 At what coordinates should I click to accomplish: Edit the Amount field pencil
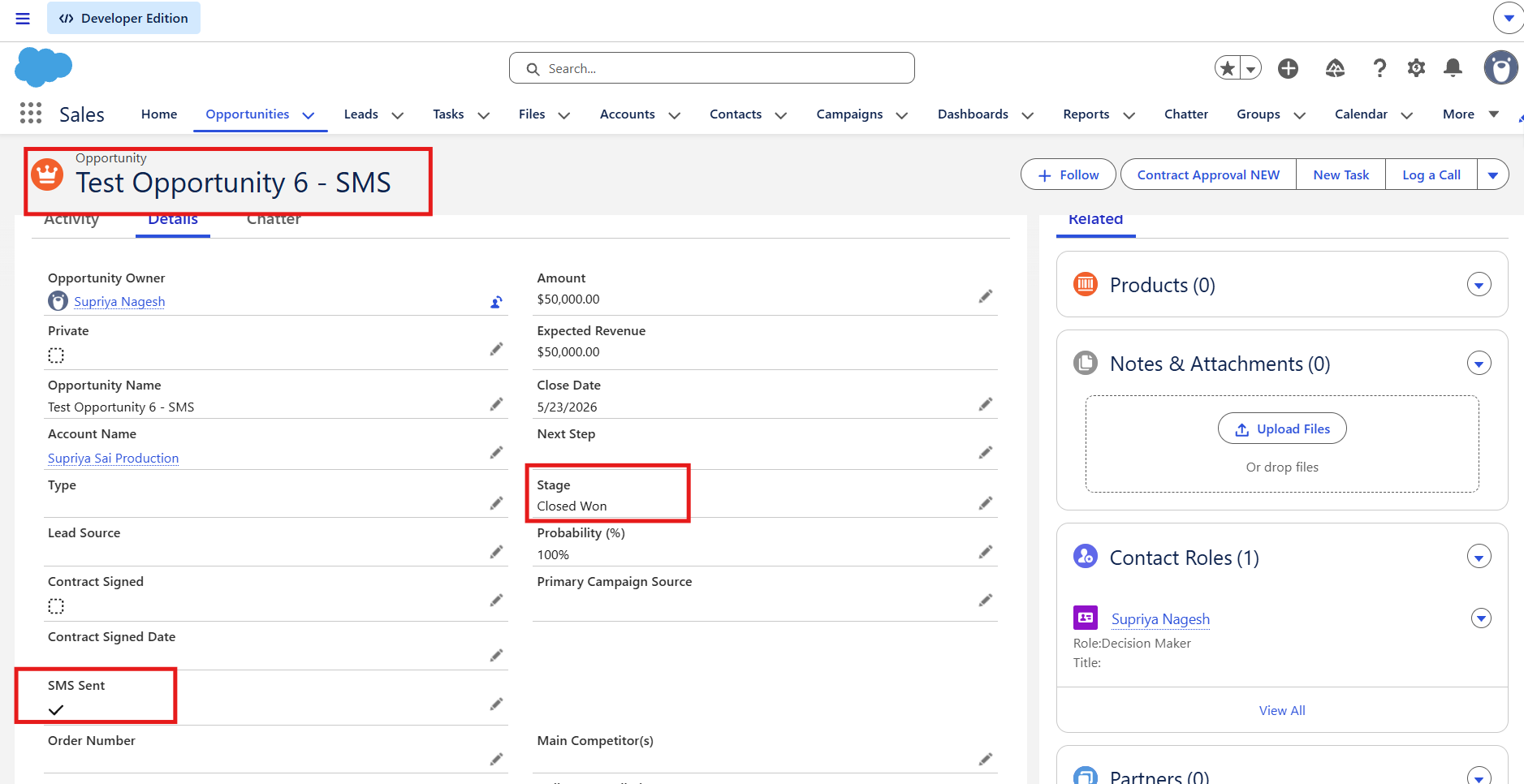[986, 296]
